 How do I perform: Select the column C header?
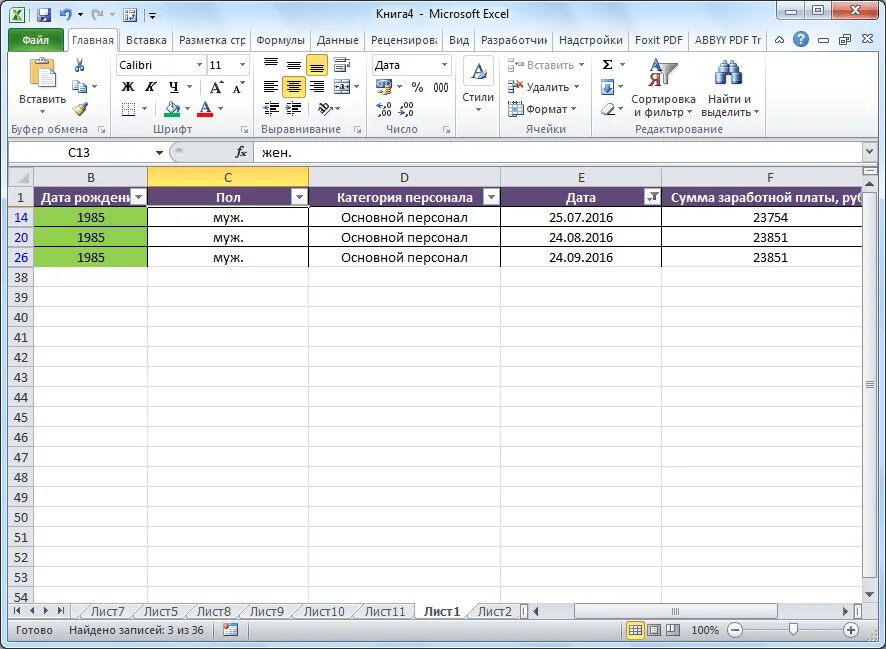click(228, 177)
